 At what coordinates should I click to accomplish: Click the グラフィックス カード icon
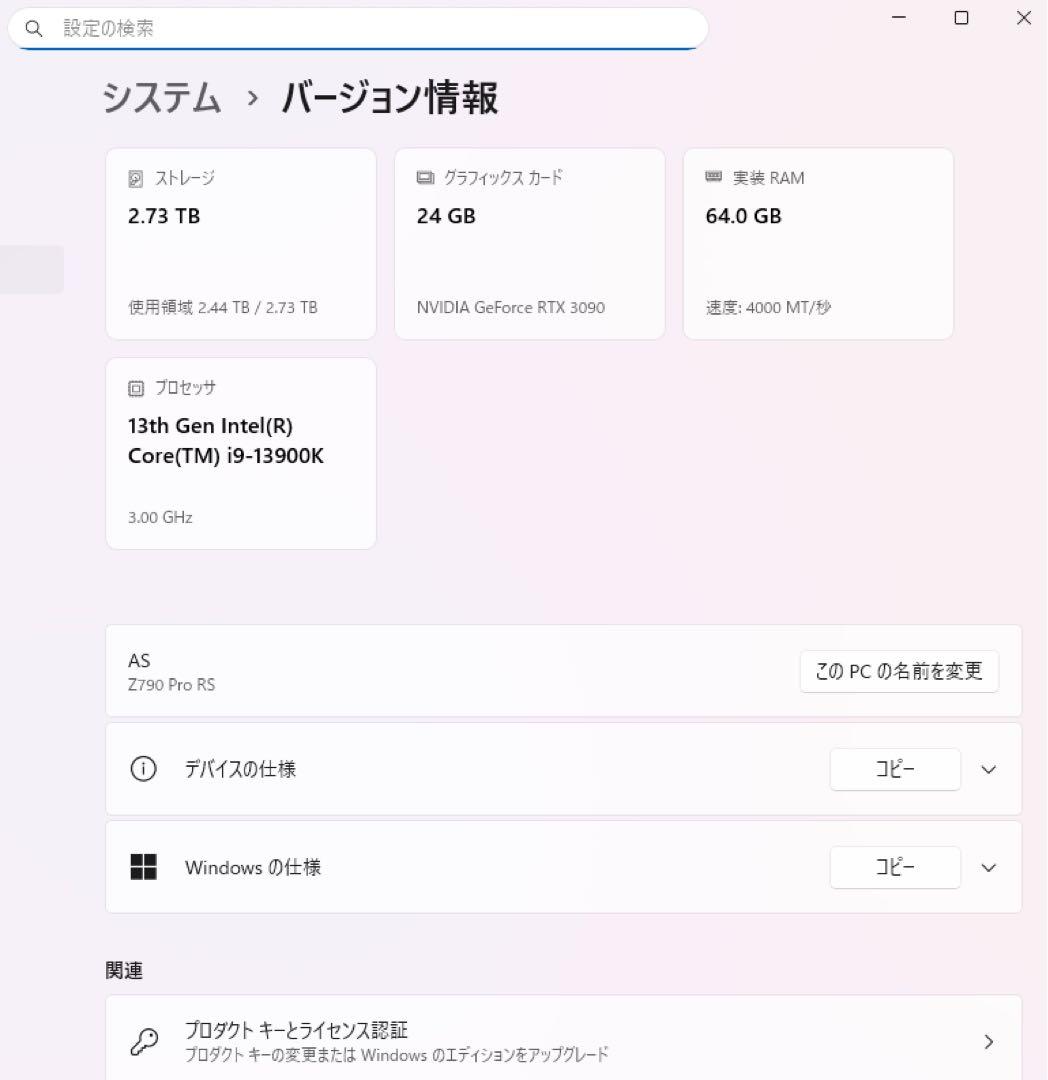[x=424, y=177]
